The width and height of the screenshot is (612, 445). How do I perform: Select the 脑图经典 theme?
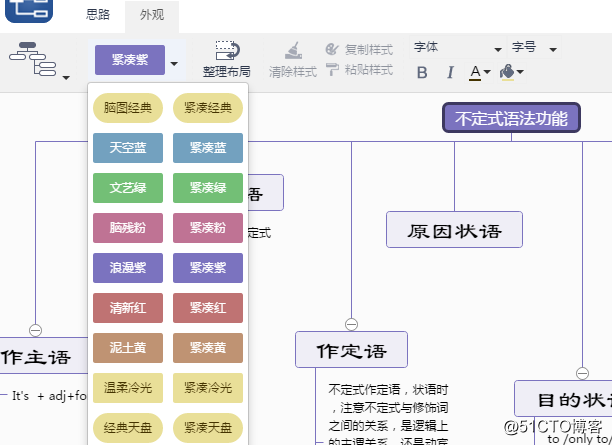(x=128, y=108)
